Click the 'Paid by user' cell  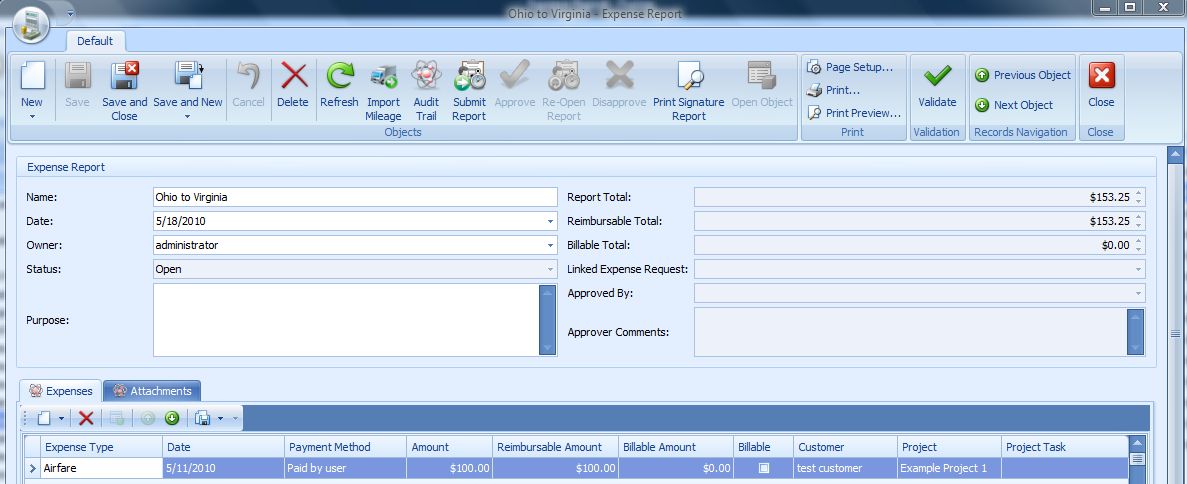click(345, 468)
